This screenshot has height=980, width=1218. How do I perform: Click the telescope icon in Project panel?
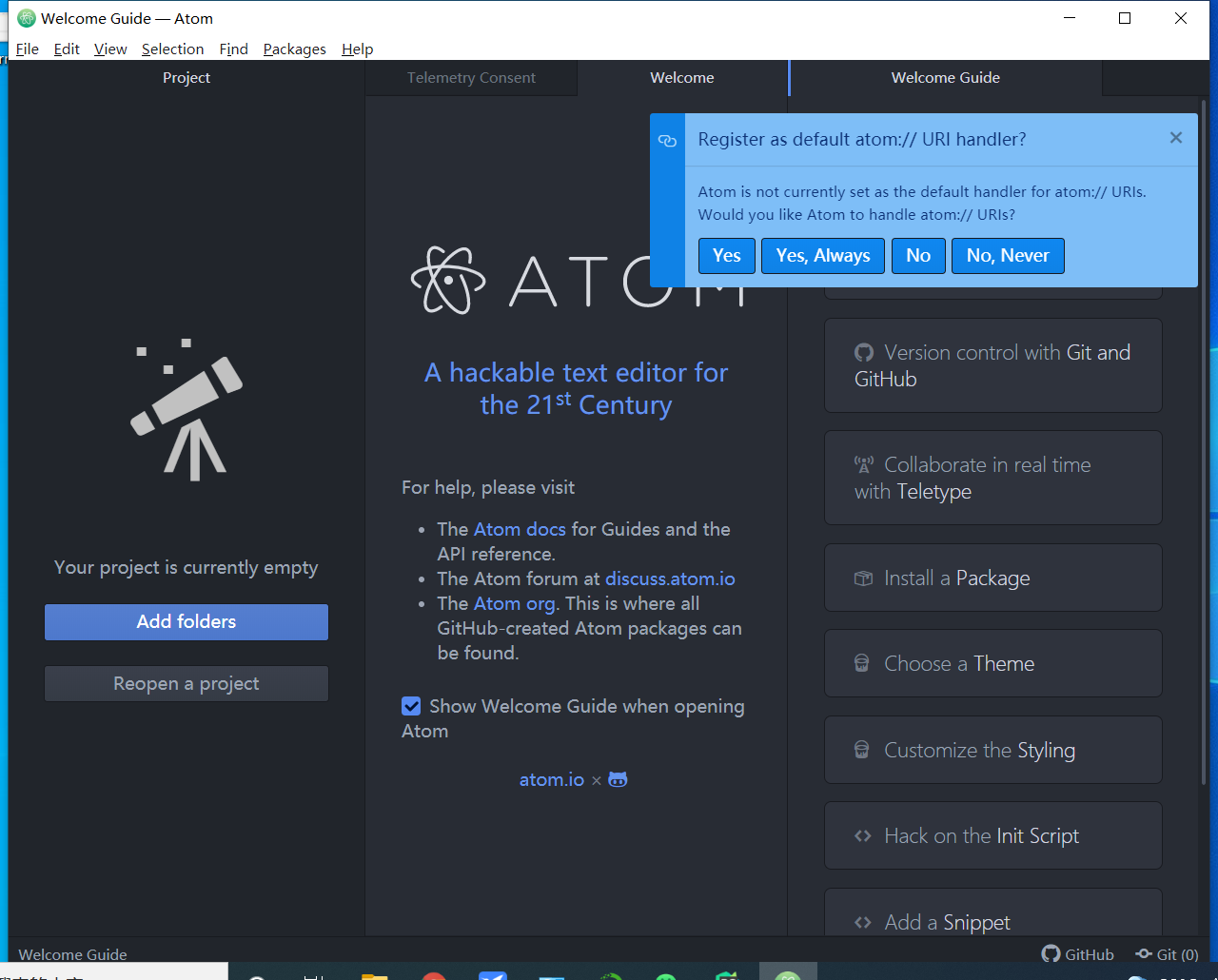[x=187, y=409]
